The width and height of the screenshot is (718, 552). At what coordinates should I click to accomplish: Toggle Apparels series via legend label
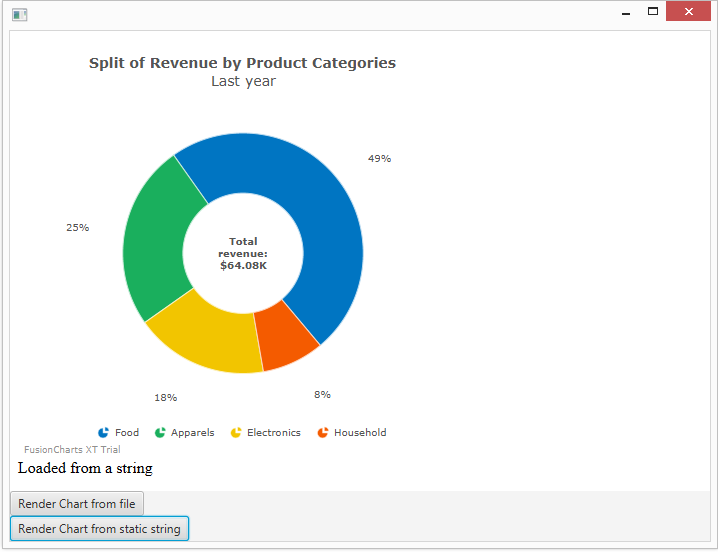pos(192,433)
